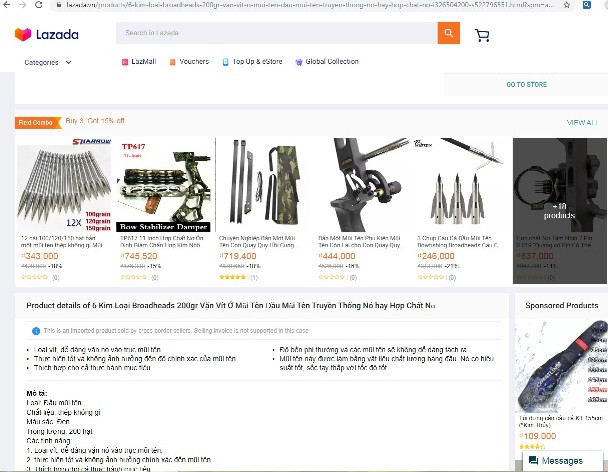
Task: Click the VIEW ALL link for Flexi Combo
Action: [582, 123]
